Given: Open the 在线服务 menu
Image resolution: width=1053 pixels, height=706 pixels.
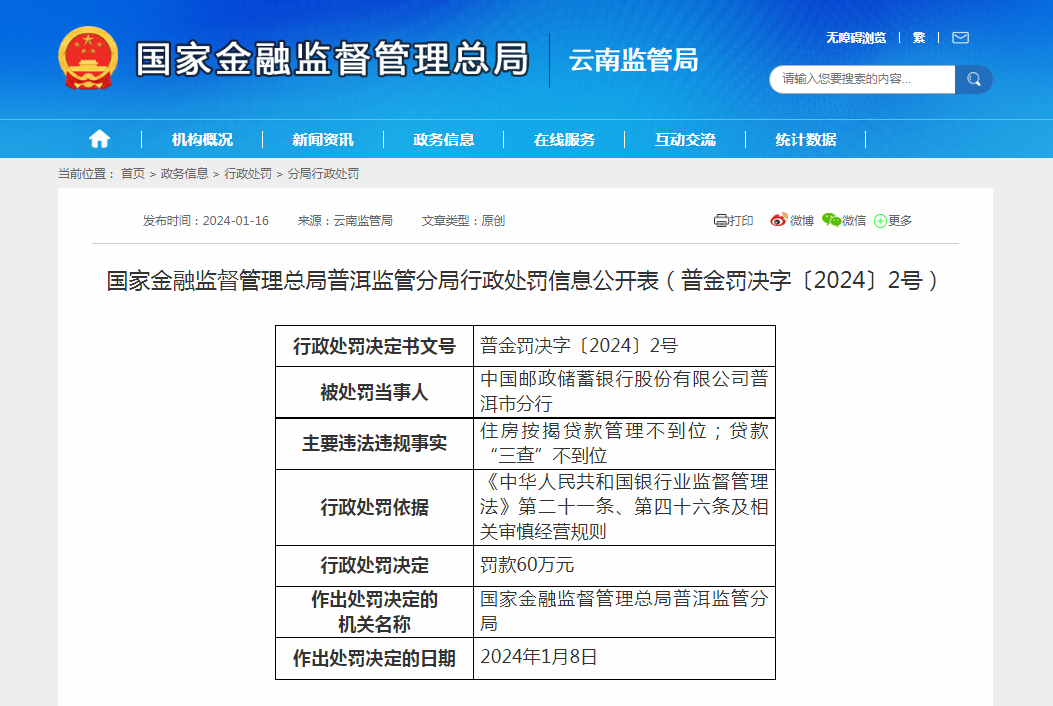Looking at the screenshot, I should pyautogui.click(x=564, y=140).
